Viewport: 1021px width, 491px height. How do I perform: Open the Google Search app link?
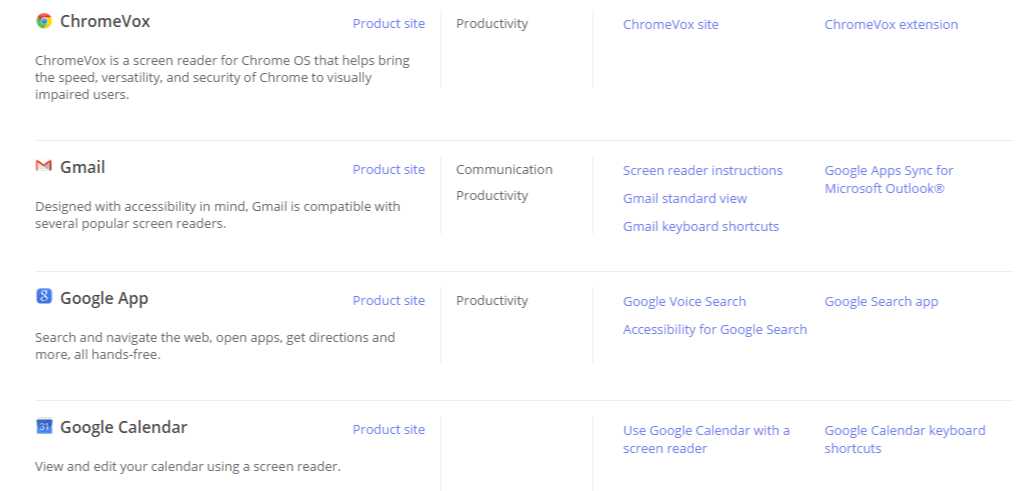pyautogui.click(x=881, y=302)
